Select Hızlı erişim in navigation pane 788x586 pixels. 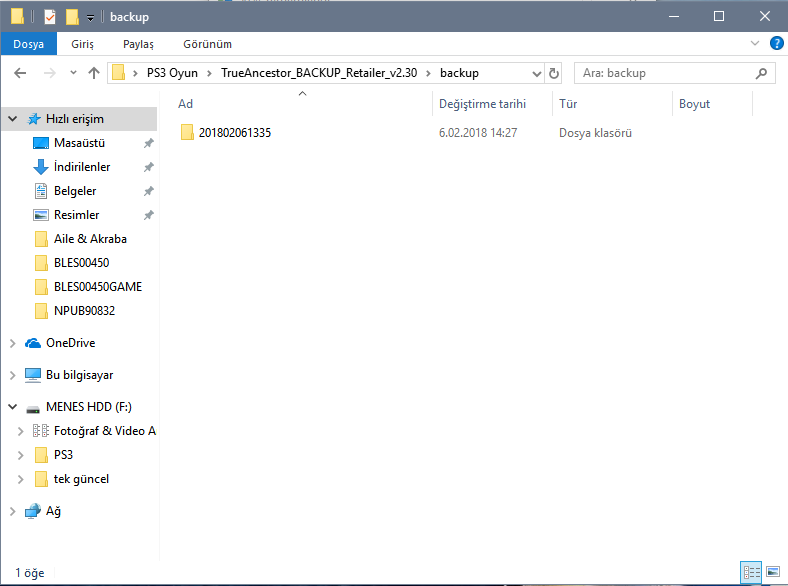point(75,119)
